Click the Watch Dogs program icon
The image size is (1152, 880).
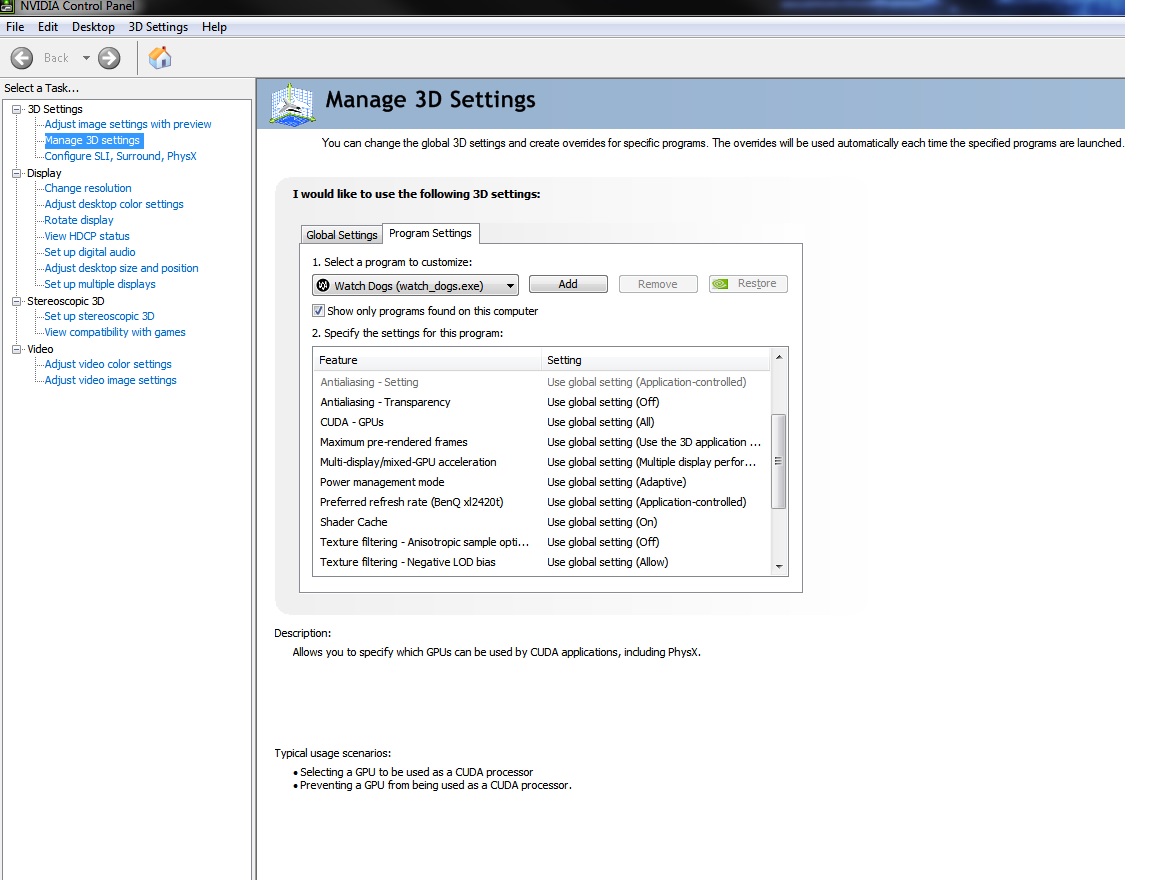pos(323,285)
